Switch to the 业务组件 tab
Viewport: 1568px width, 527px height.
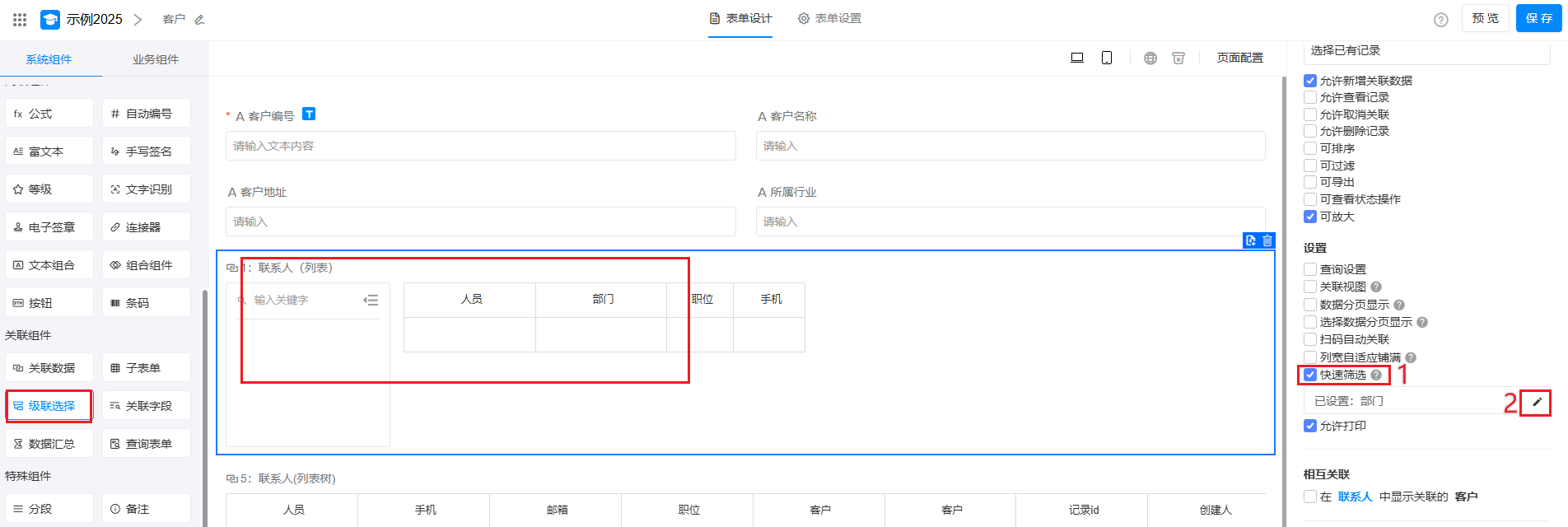click(155, 59)
